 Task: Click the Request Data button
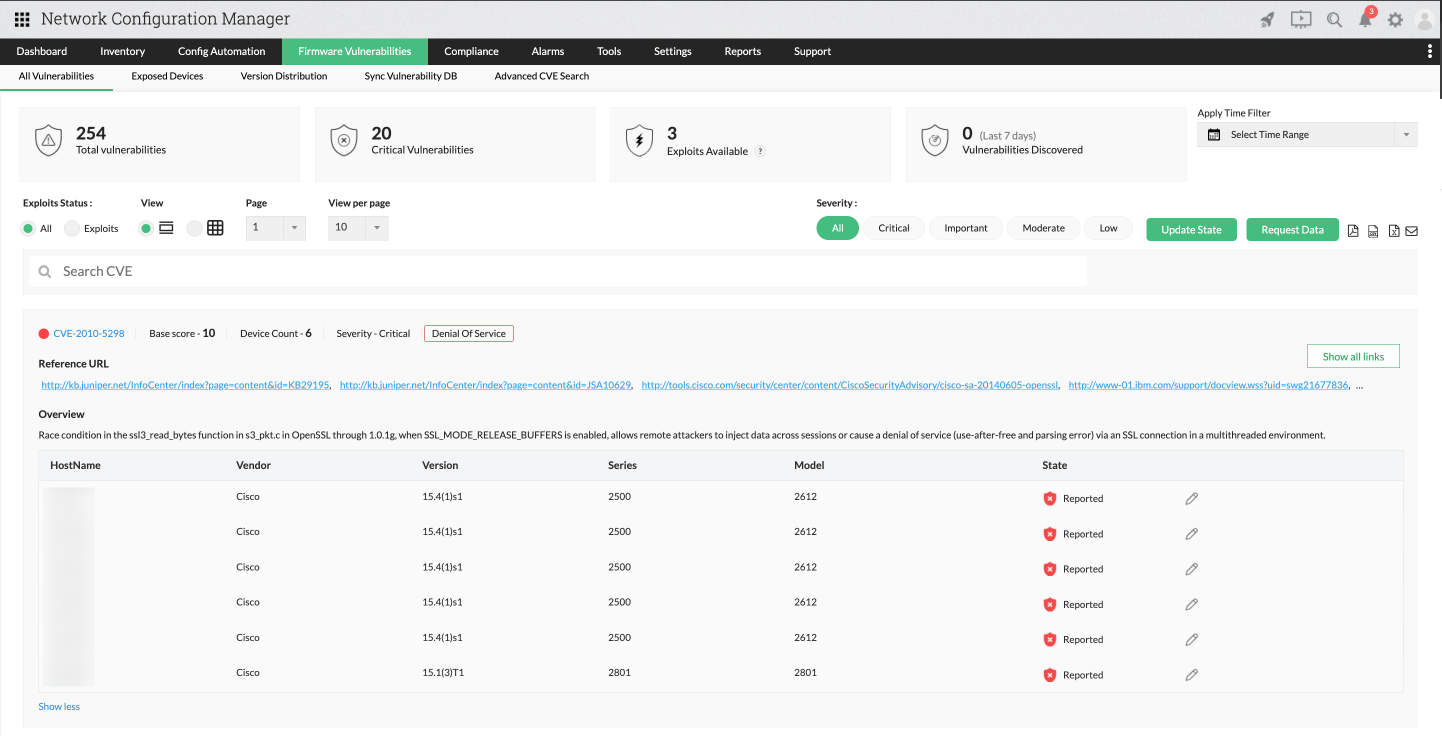coord(1292,229)
